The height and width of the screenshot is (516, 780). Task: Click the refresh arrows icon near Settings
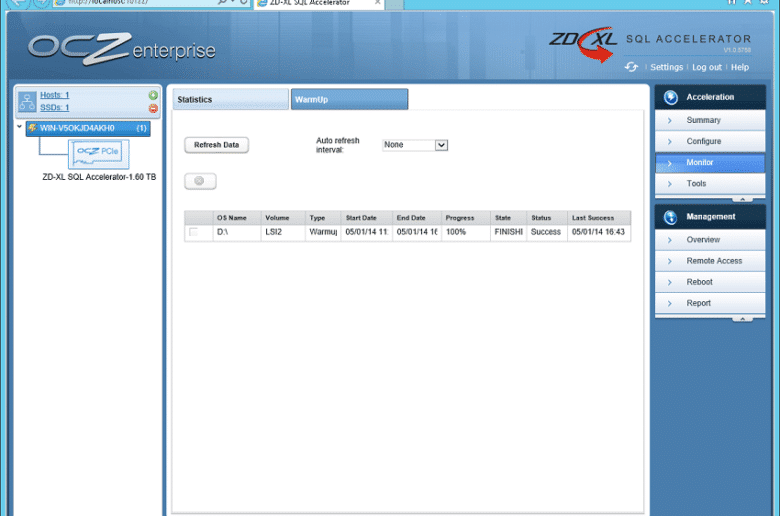click(x=631, y=67)
